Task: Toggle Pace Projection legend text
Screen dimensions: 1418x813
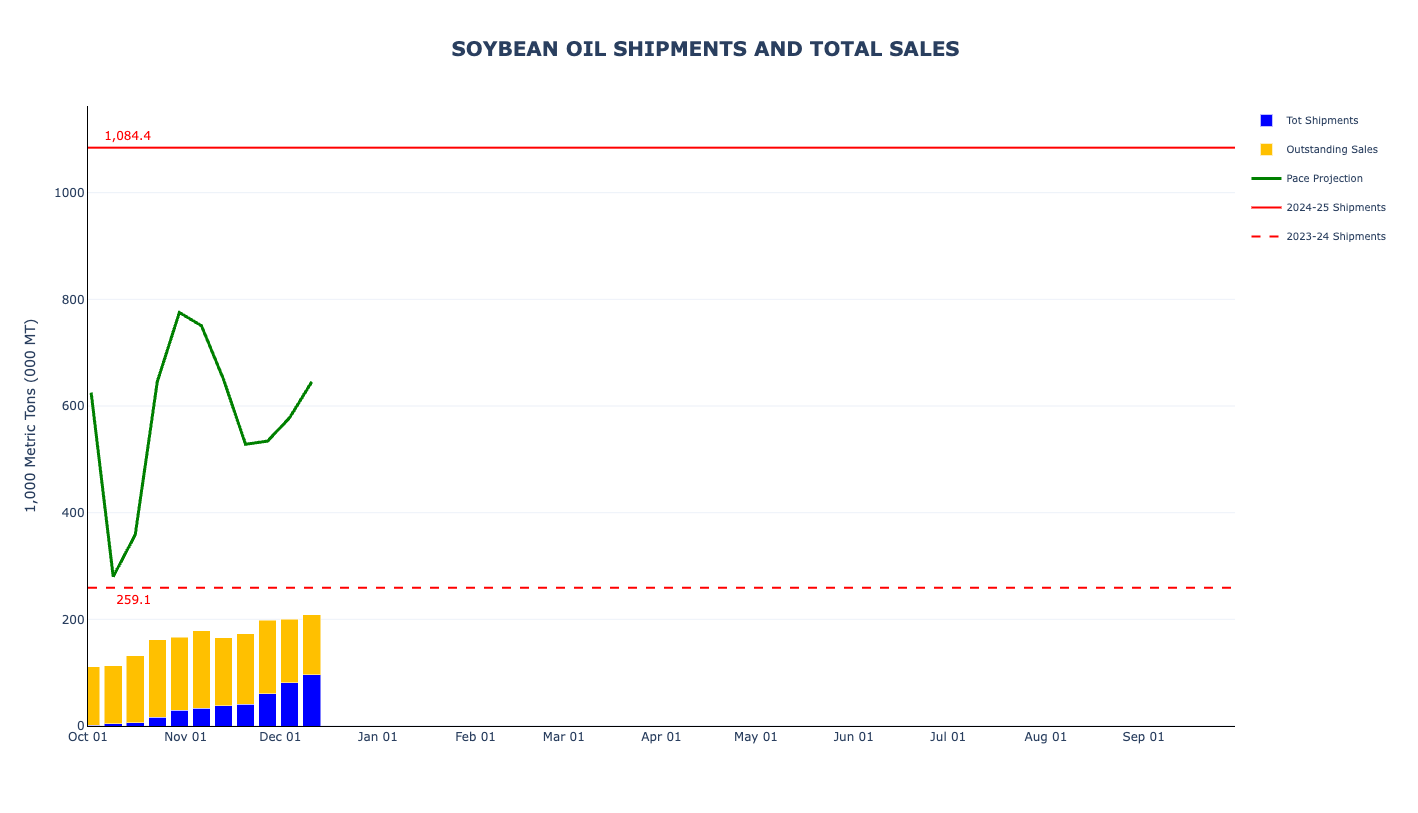Action: [x=1324, y=178]
